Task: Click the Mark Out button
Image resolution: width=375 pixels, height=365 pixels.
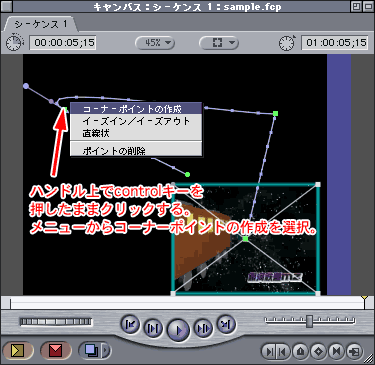Action: [282, 351]
